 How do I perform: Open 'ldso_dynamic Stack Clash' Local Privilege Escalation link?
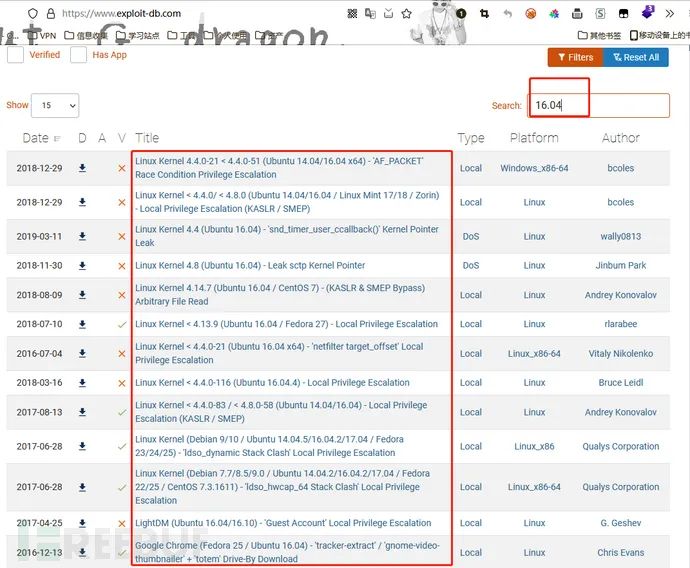tap(269, 446)
